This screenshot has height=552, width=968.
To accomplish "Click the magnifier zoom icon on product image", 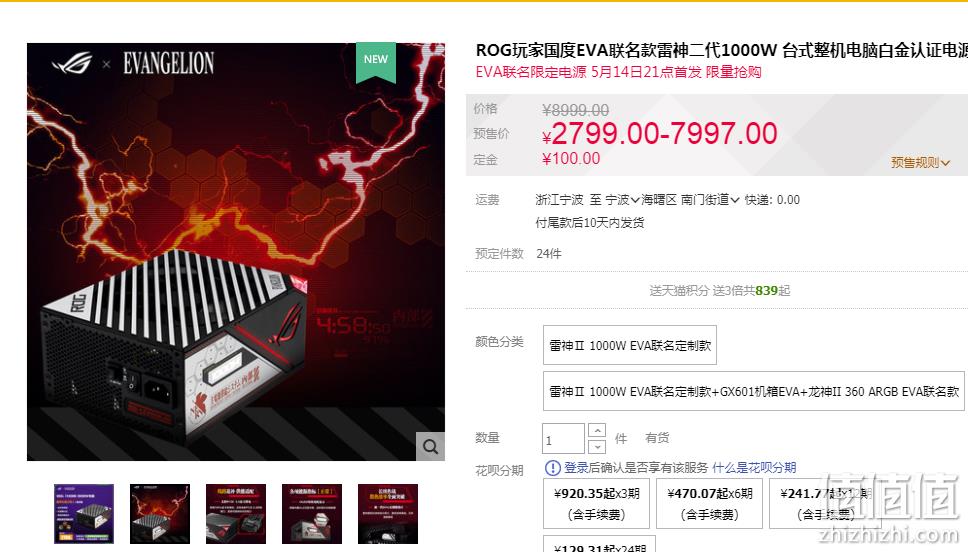I will coord(430,446).
